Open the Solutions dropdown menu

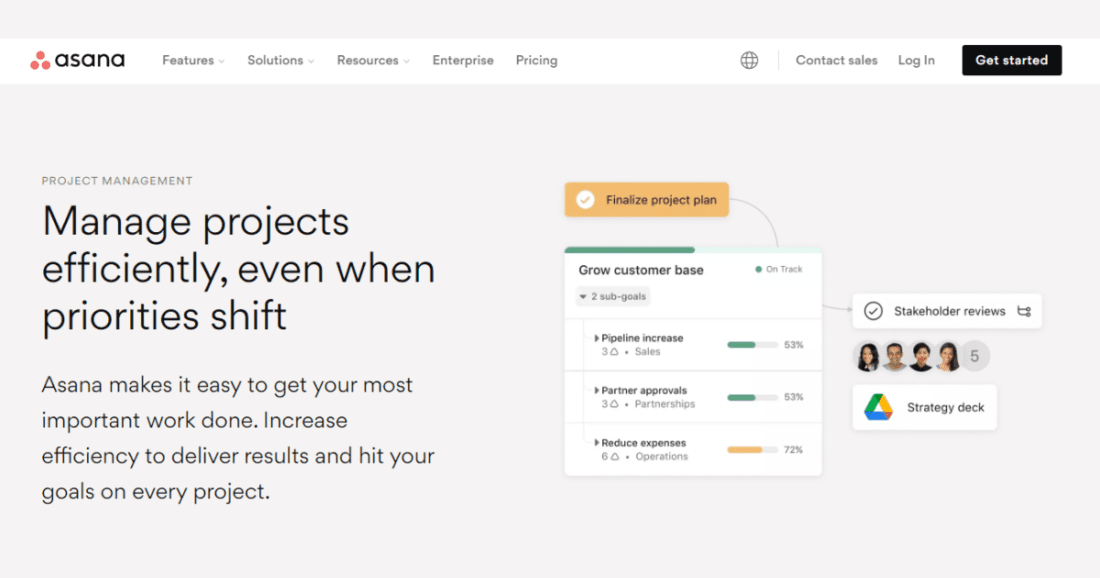click(x=281, y=60)
